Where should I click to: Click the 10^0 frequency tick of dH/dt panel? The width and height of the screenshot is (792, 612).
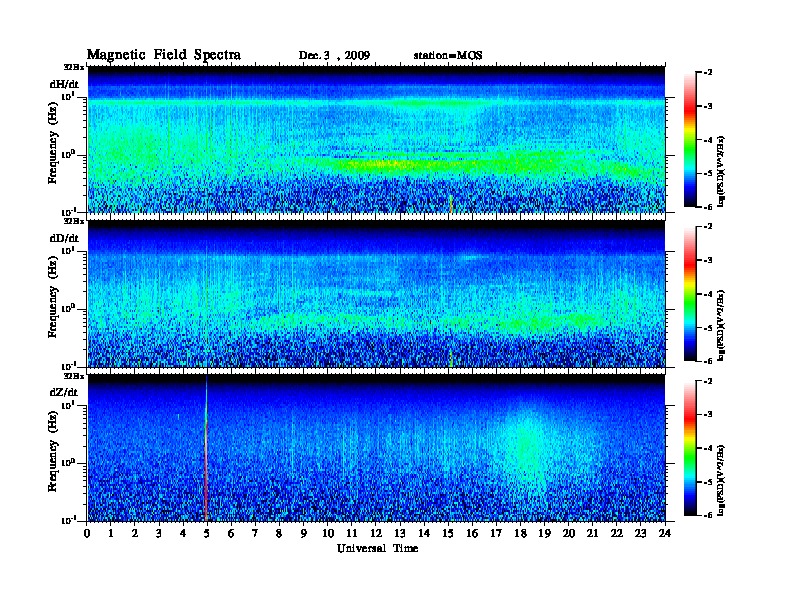(68, 155)
